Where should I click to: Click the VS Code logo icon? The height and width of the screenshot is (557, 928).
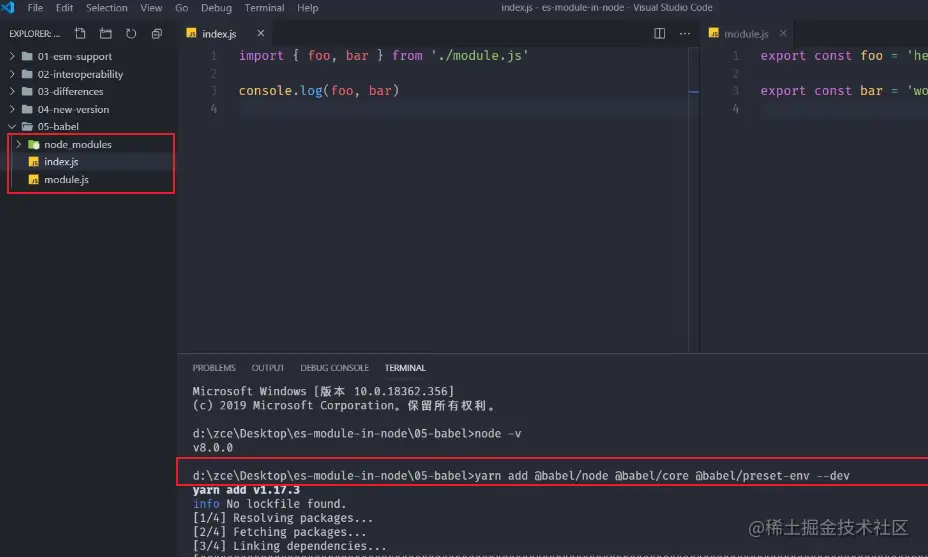click(x=8, y=8)
